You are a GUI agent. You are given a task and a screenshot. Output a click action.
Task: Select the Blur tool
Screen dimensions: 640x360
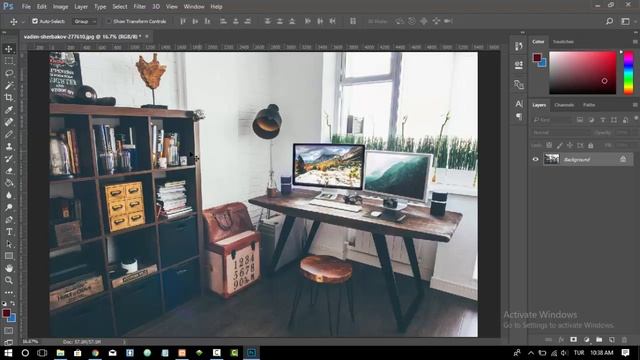9,196
